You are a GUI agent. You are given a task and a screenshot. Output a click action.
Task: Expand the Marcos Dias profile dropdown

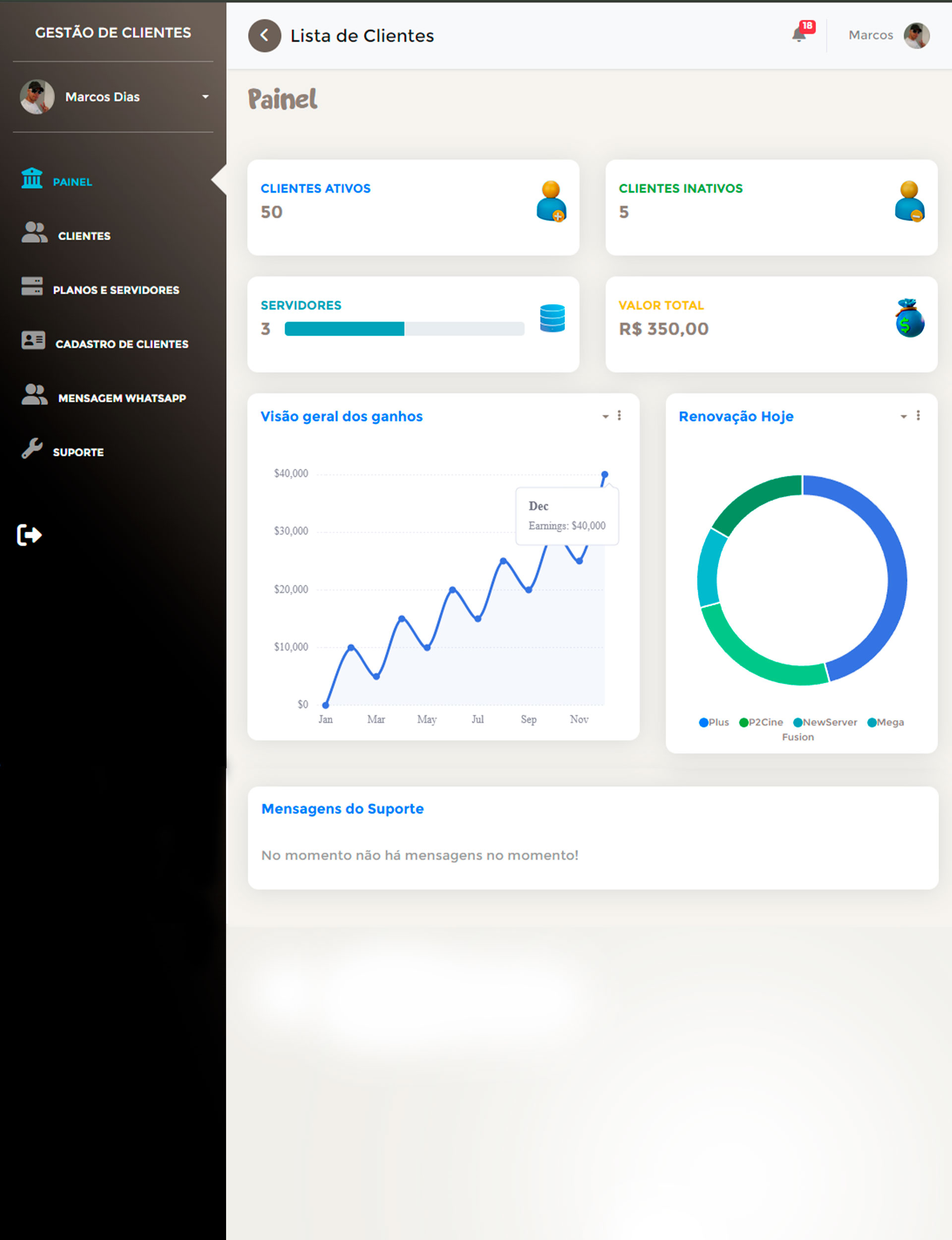coord(205,97)
